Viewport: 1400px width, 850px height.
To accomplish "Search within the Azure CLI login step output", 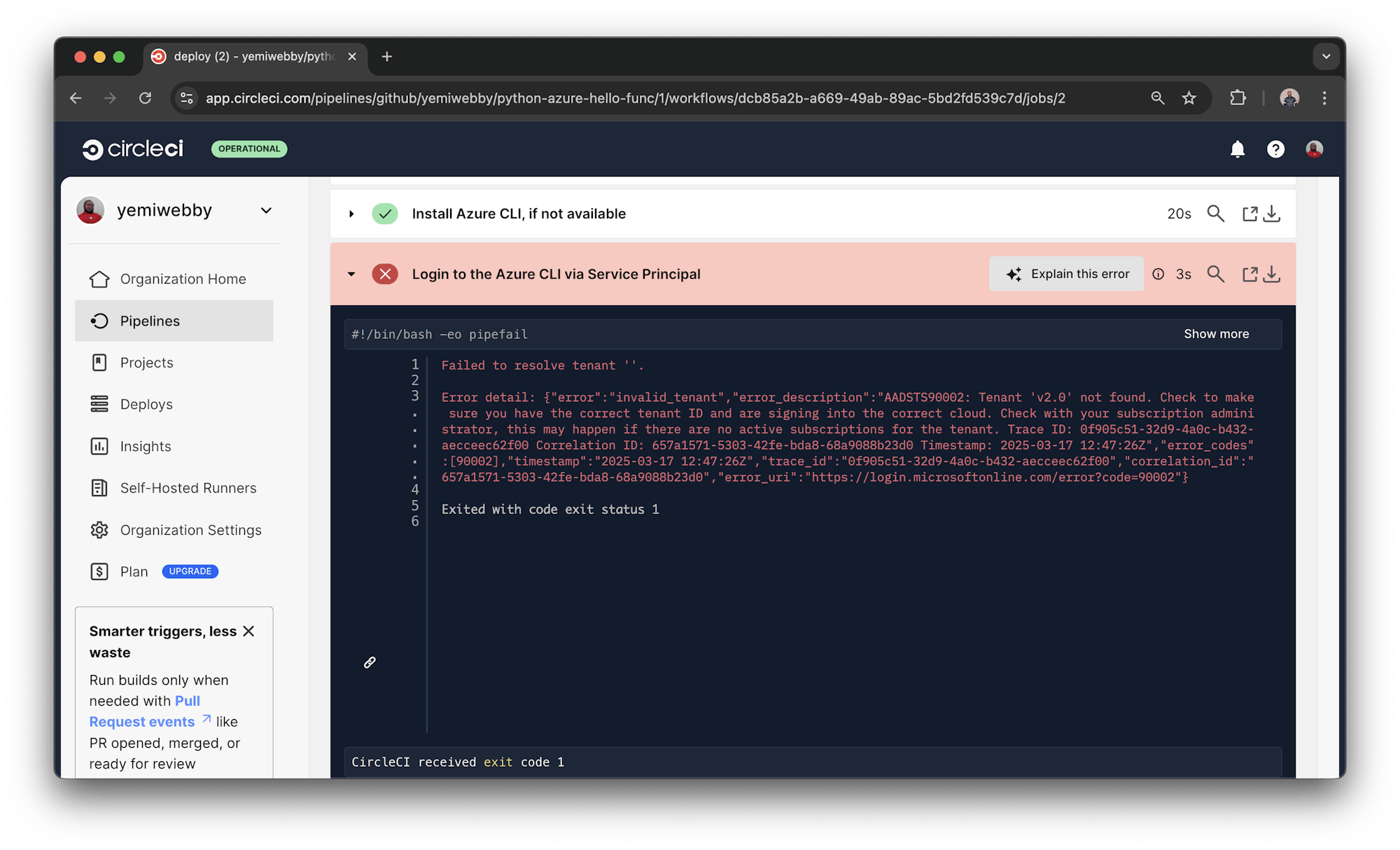I will pyautogui.click(x=1216, y=274).
